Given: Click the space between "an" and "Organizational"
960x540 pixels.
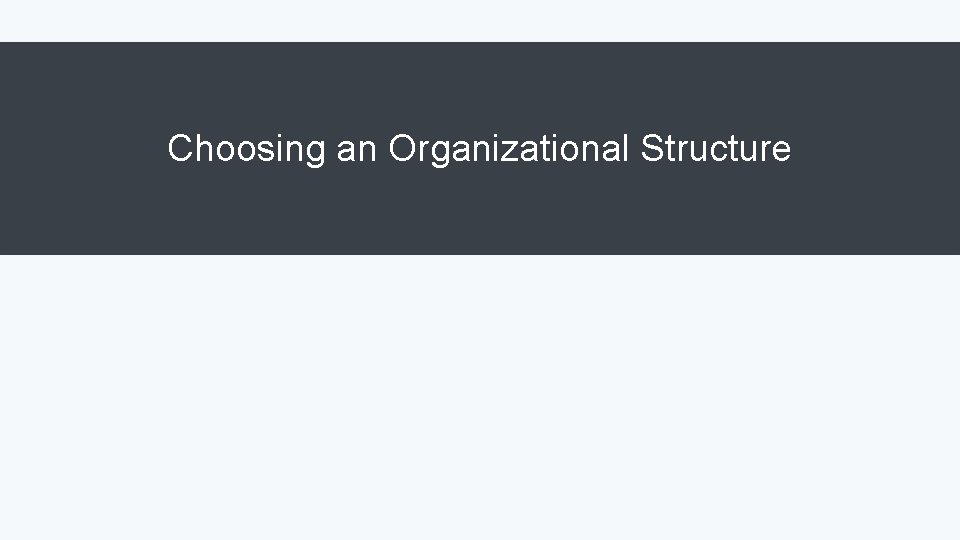Looking at the screenshot, I should tap(383, 149).
